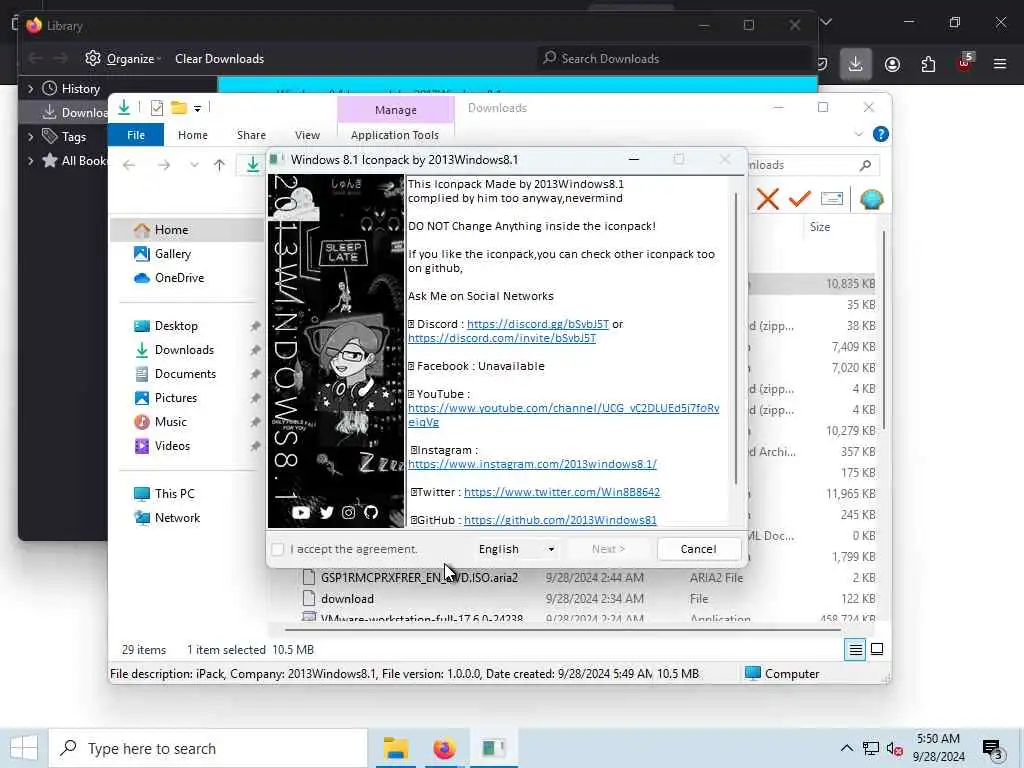Open Firefox extensions puzzle icon
Image resolution: width=1024 pixels, height=768 pixels.
point(928,64)
